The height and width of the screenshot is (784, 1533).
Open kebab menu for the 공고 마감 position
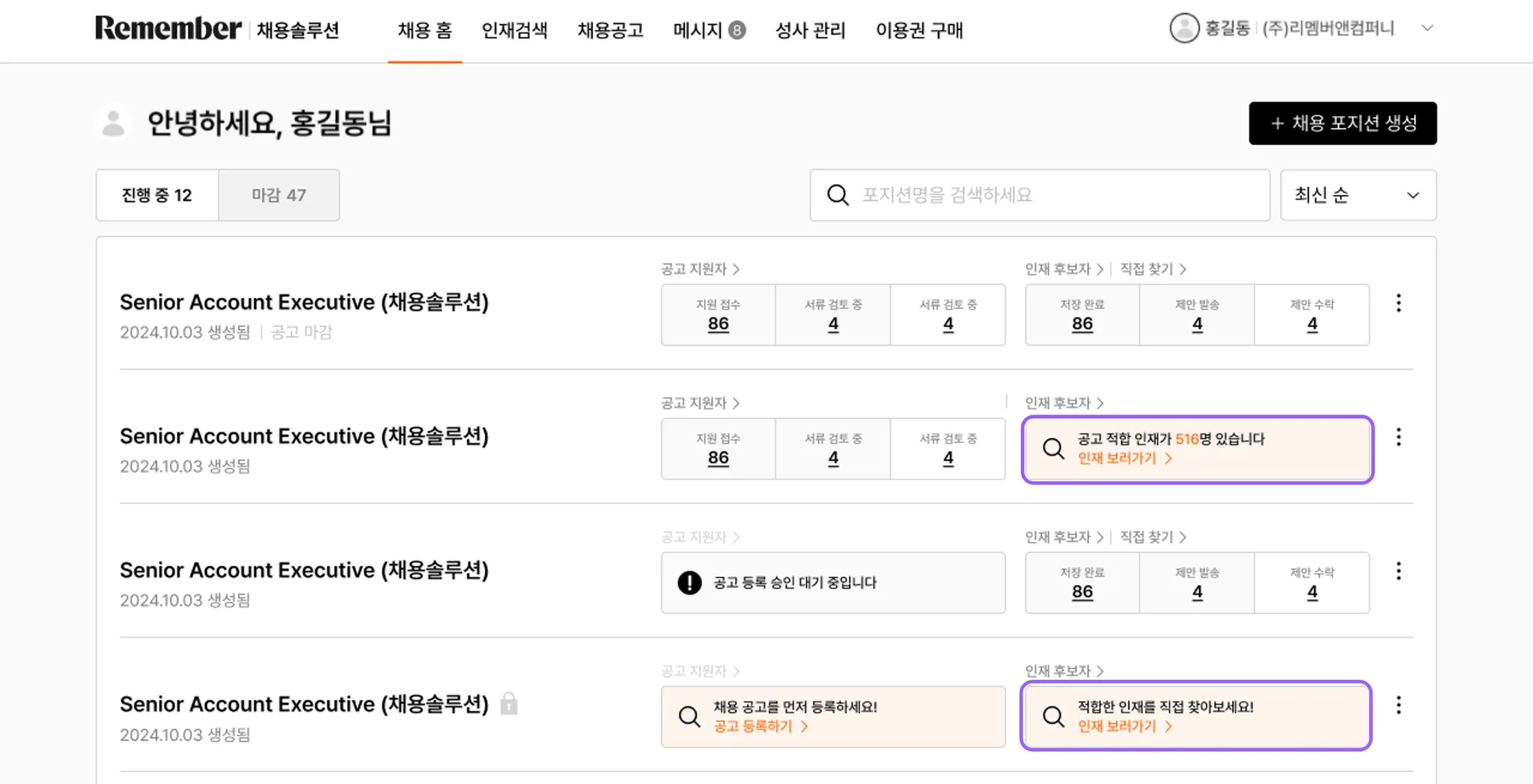click(1398, 303)
